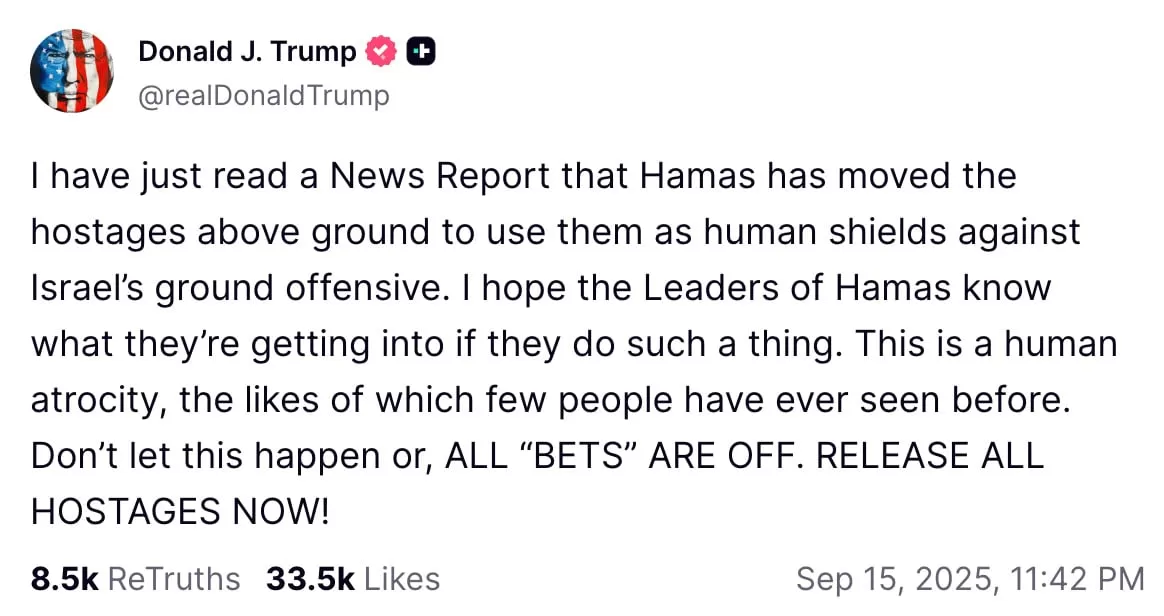Image resolution: width=1164 pixels, height=616 pixels.
Task: Visit the @realDonaldTrump handle link
Action: (x=264, y=96)
